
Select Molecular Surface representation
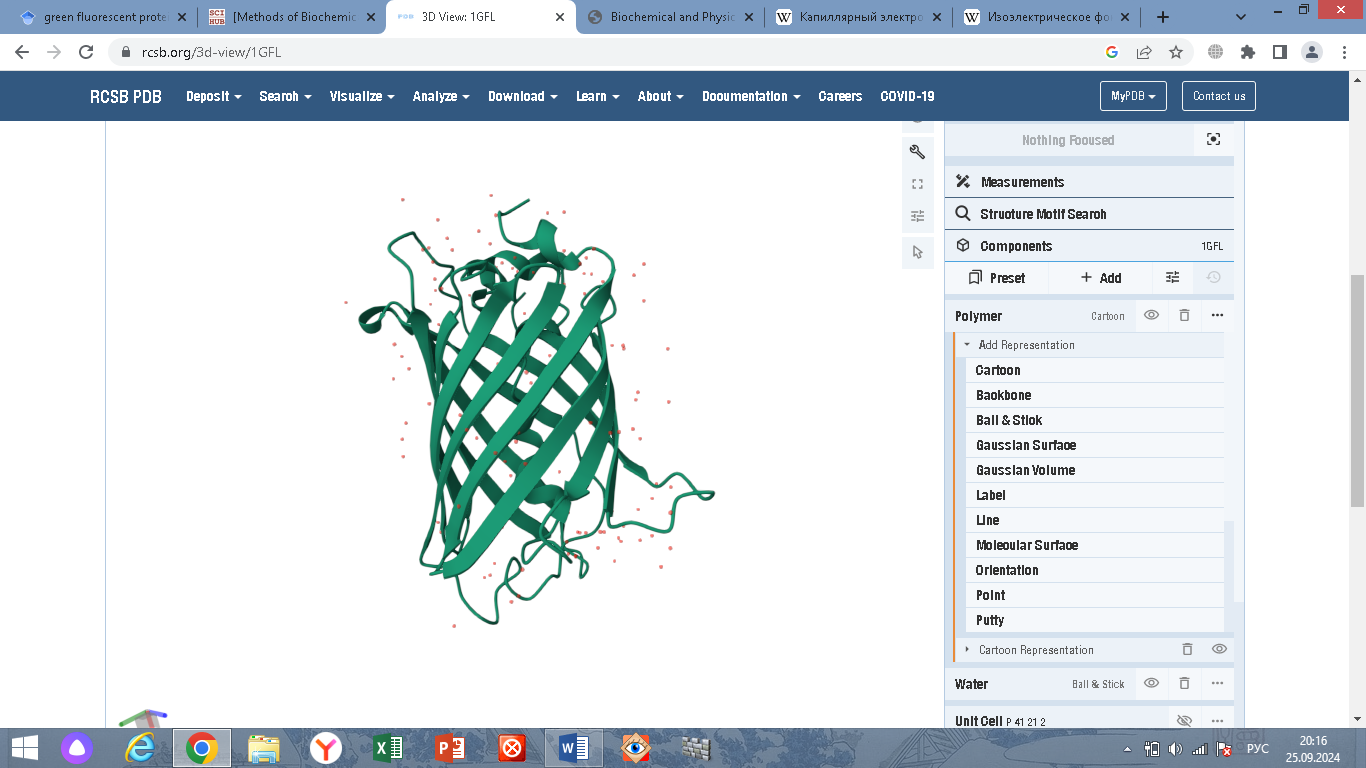point(1095,545)
